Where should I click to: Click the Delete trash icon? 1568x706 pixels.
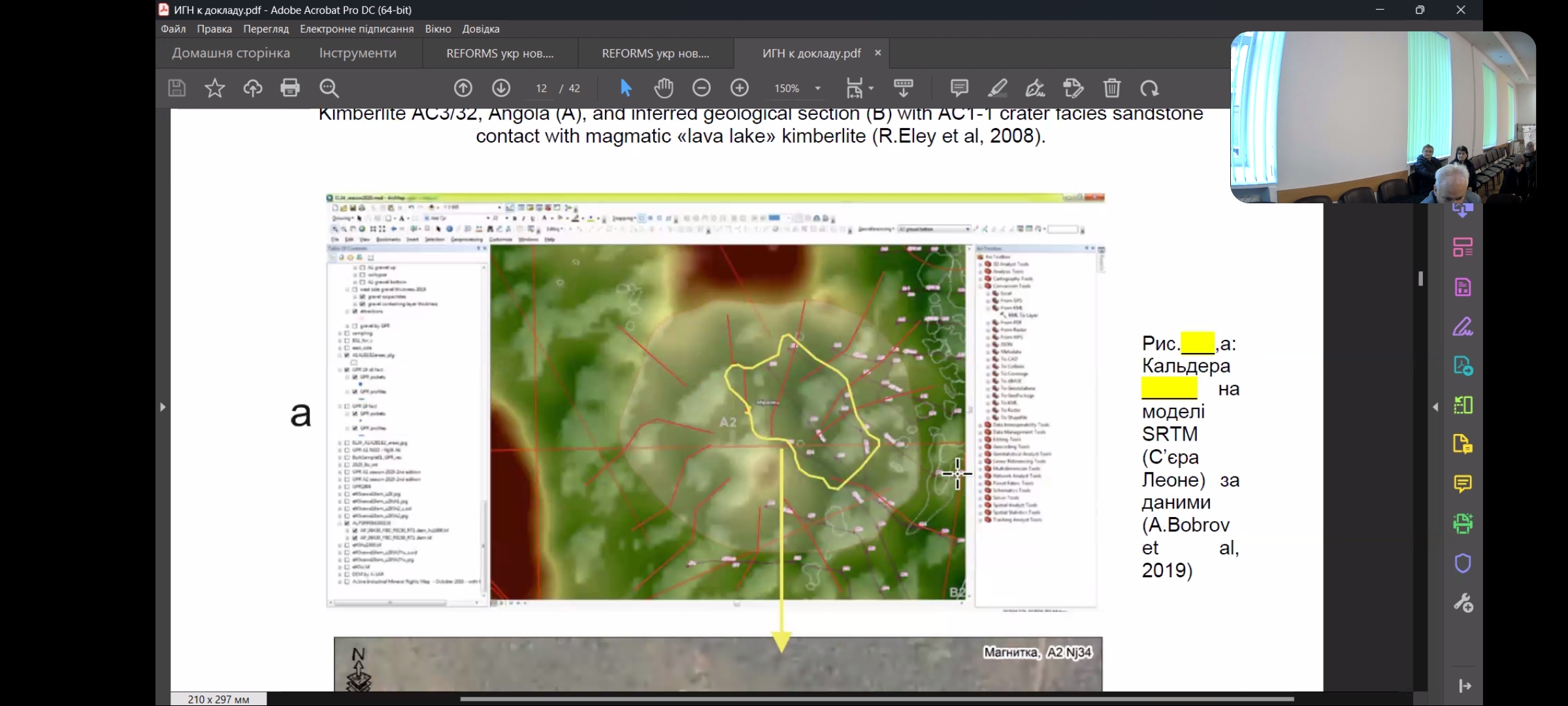click(1112, 88)
